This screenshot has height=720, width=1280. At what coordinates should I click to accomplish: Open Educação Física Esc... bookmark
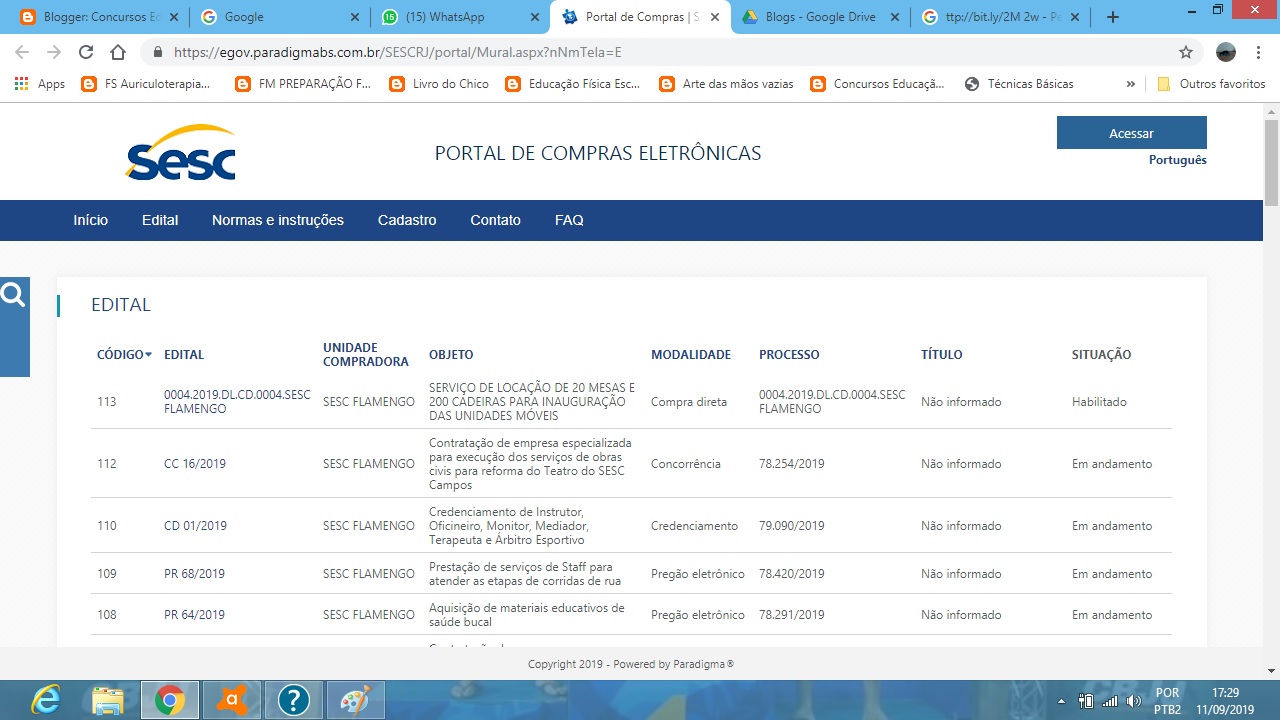(573, 84)
